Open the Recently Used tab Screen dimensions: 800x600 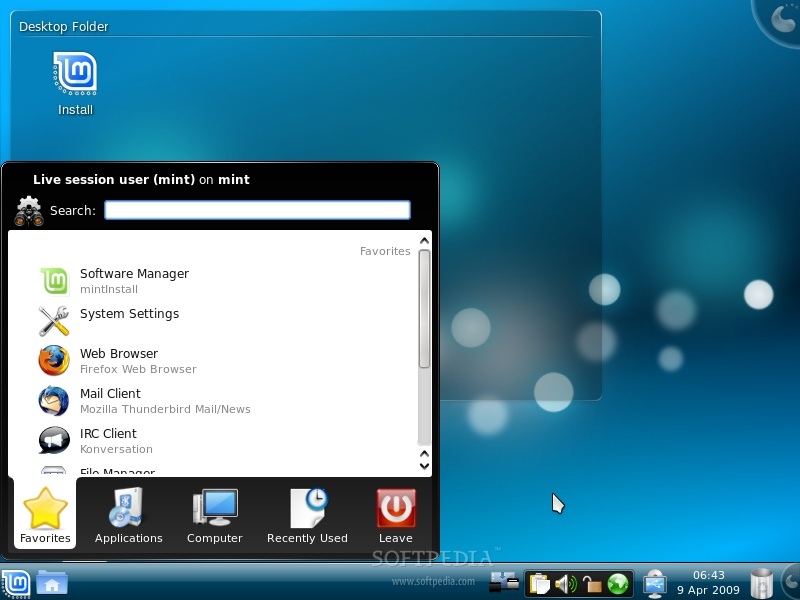point(307,516)
